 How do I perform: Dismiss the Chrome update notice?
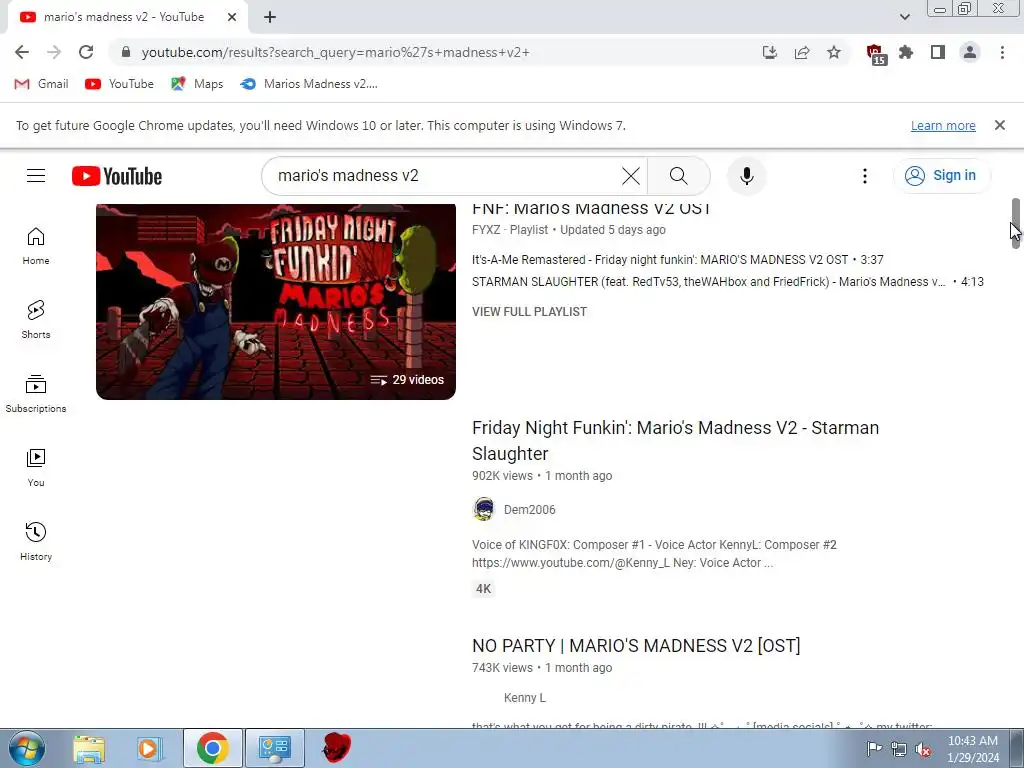1000,125
